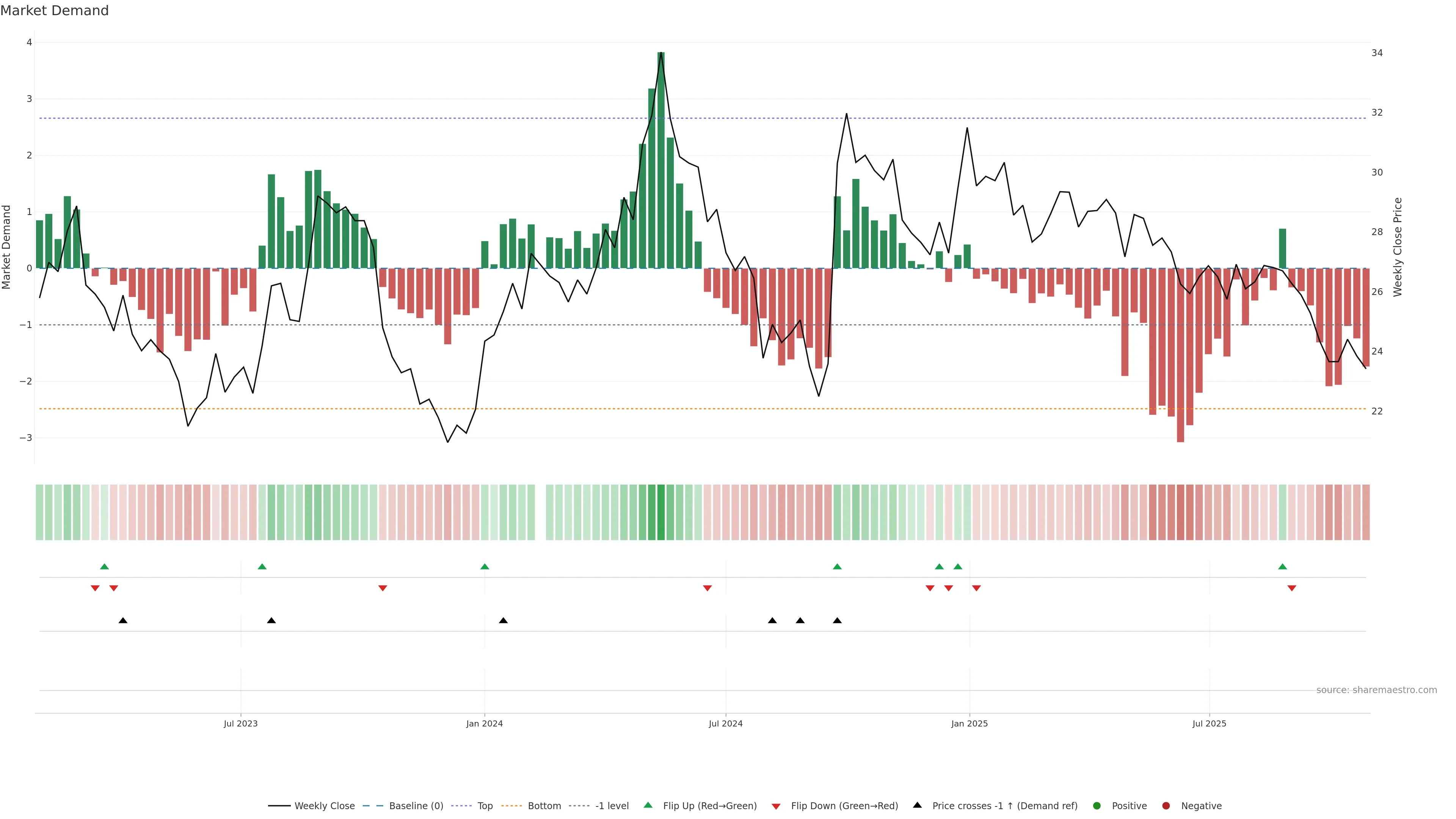Click the rightmost red flip-down triangle marker
The width and height of the screenshot is (1456, 819).
(x=1291, y=588)
